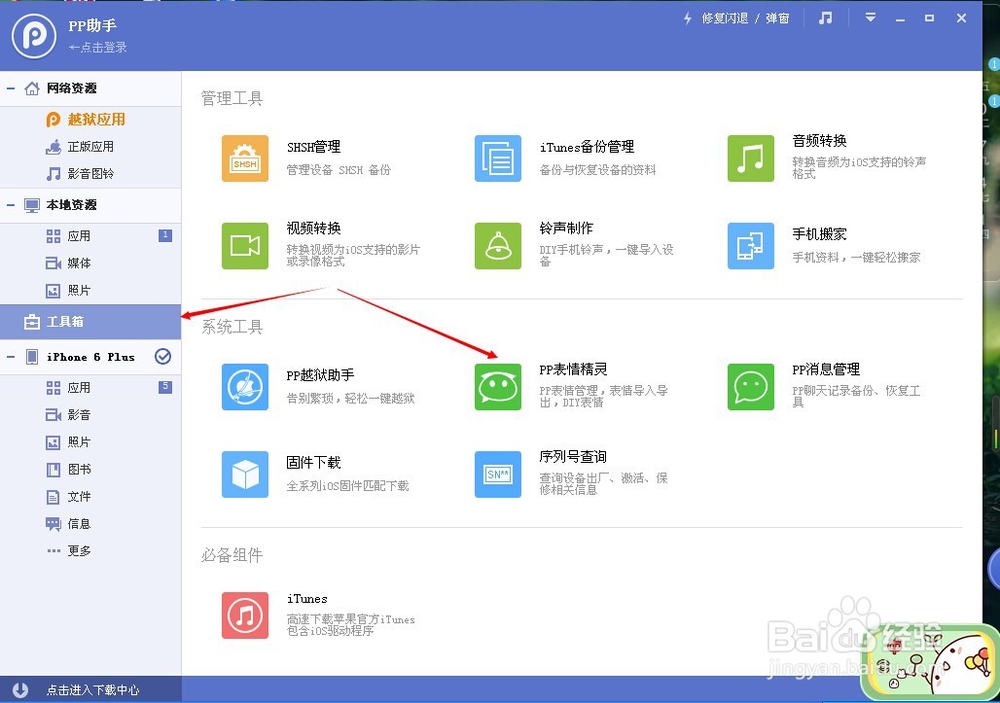Click the iPhone 6 Plus connected checkmark

coord(163,357)
